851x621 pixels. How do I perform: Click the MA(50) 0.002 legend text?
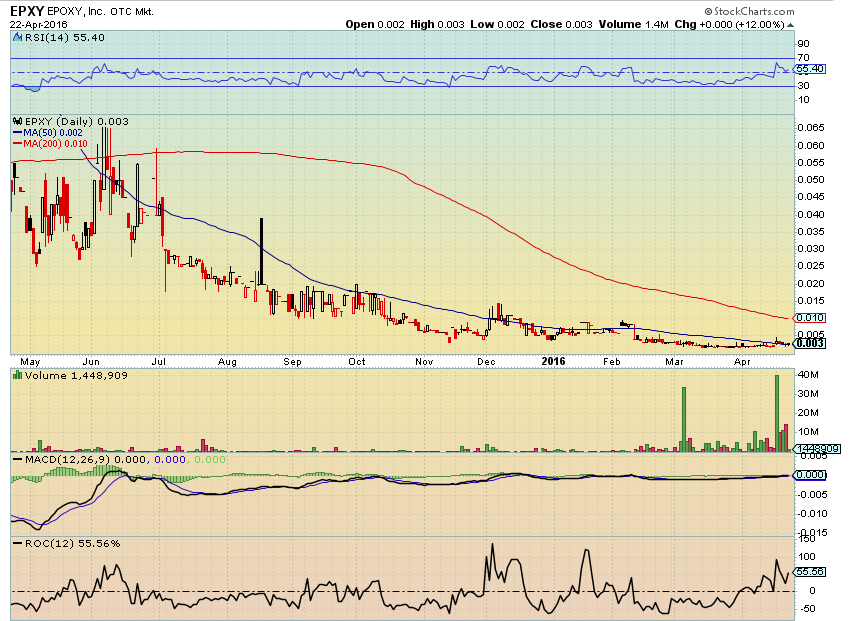coord(53,133)
